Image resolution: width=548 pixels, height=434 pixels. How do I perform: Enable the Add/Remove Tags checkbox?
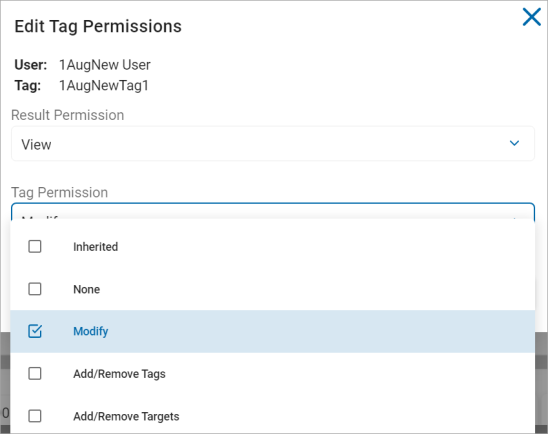(35, 374)
